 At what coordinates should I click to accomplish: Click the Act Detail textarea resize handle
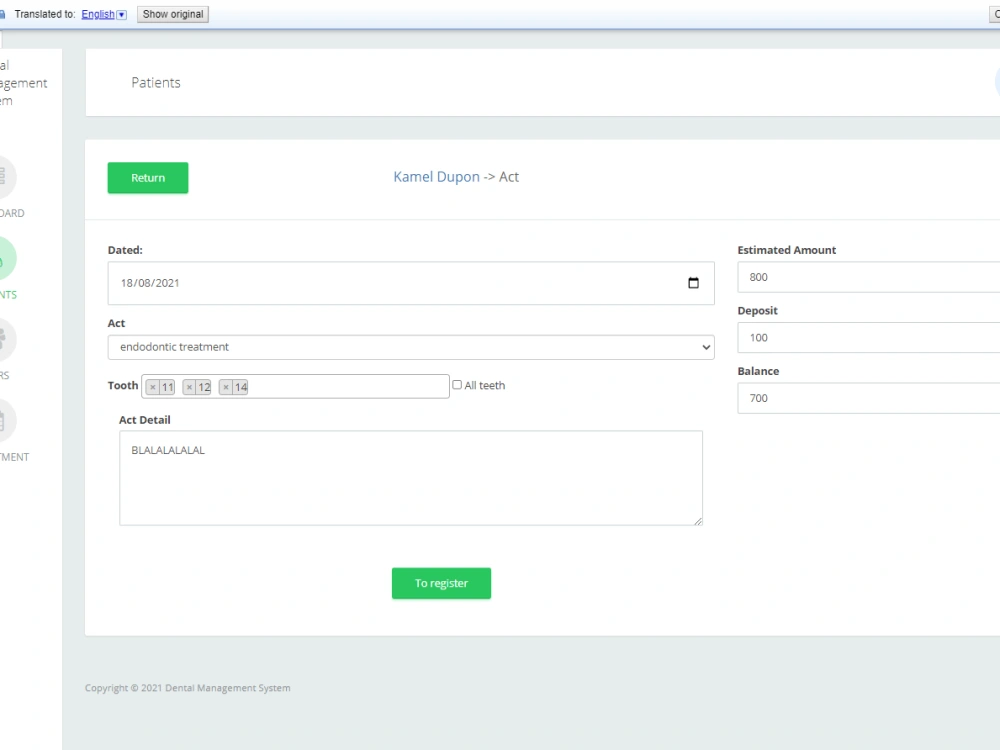698,521
